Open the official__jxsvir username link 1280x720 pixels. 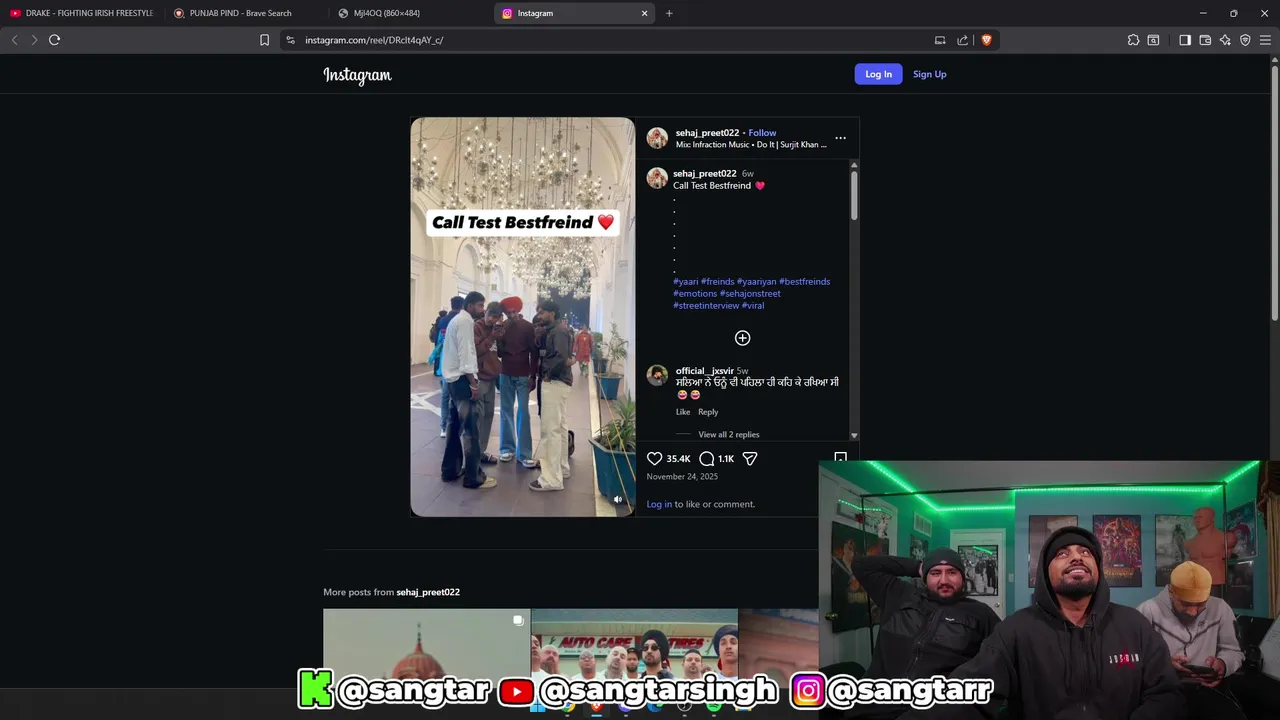[x=704, y=371]
